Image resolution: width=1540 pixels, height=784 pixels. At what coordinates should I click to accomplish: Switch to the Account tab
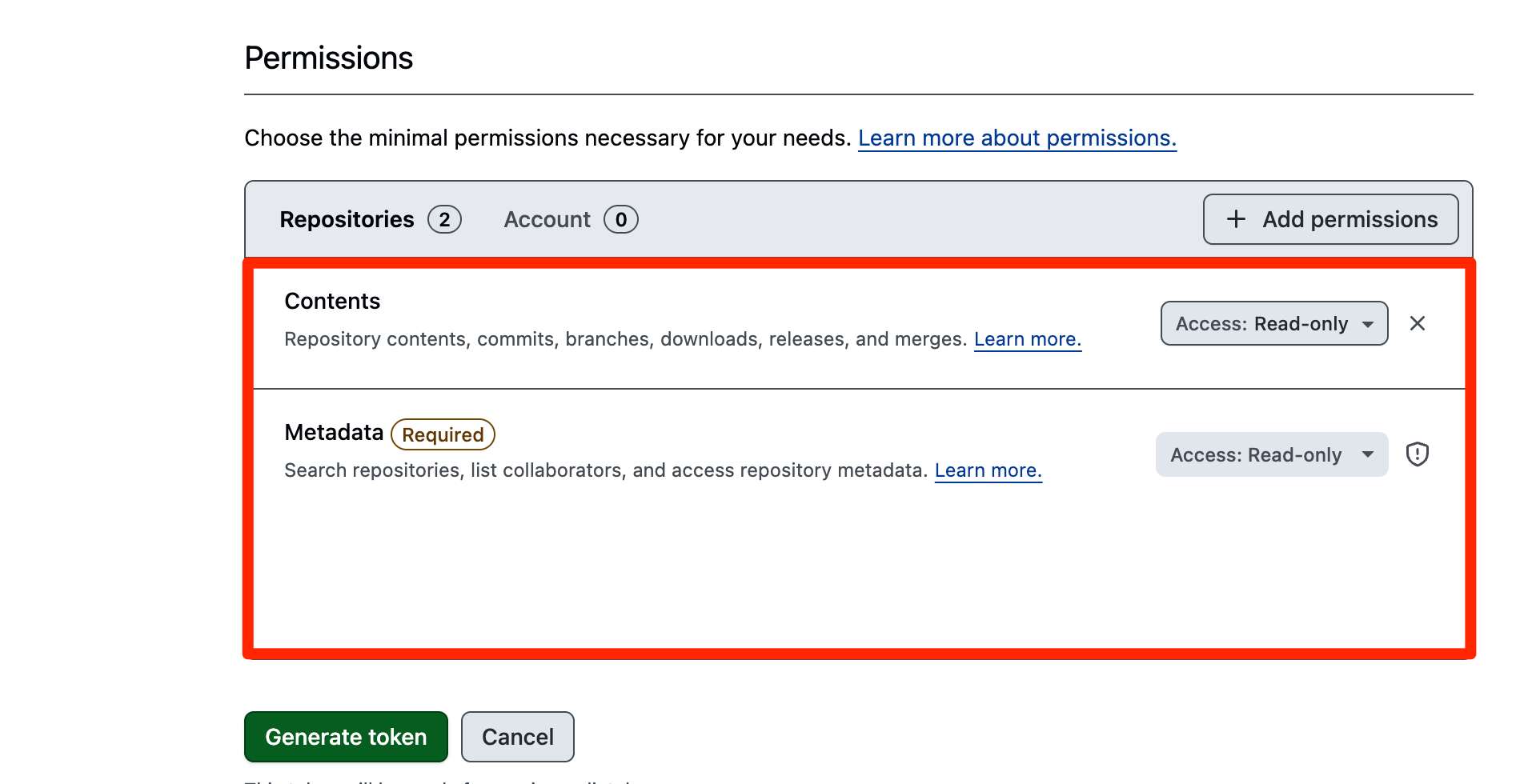(x=547, y=219)
